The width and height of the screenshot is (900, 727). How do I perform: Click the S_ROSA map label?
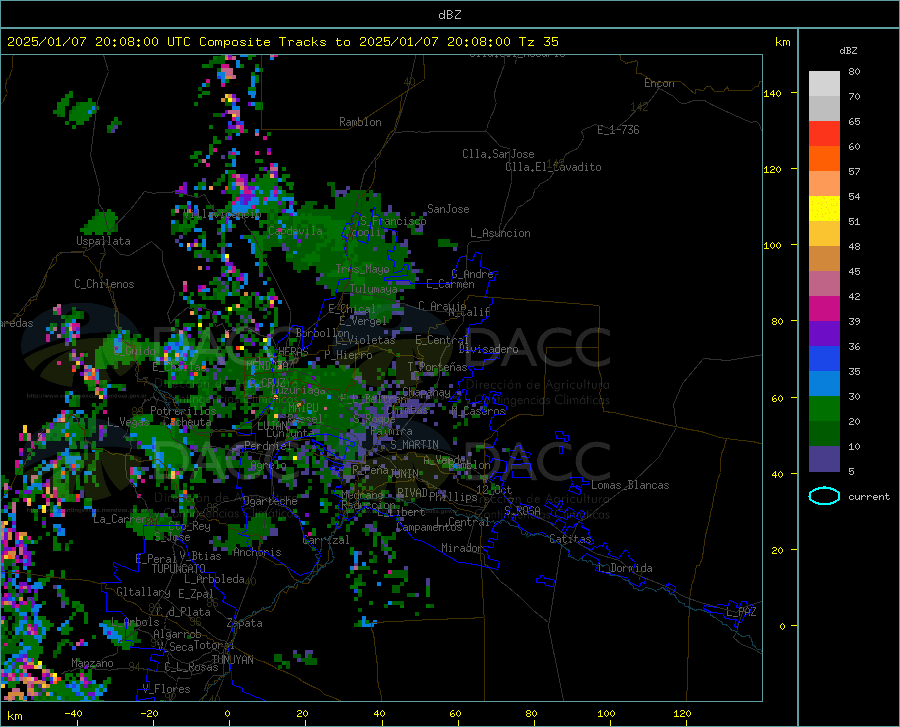point(522,510)
